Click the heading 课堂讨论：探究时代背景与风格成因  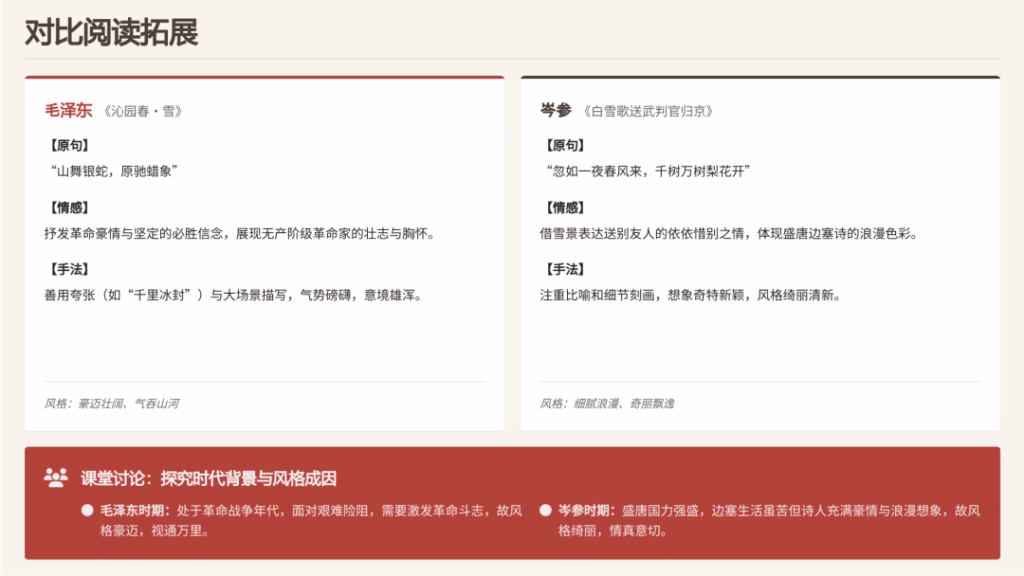209,479
